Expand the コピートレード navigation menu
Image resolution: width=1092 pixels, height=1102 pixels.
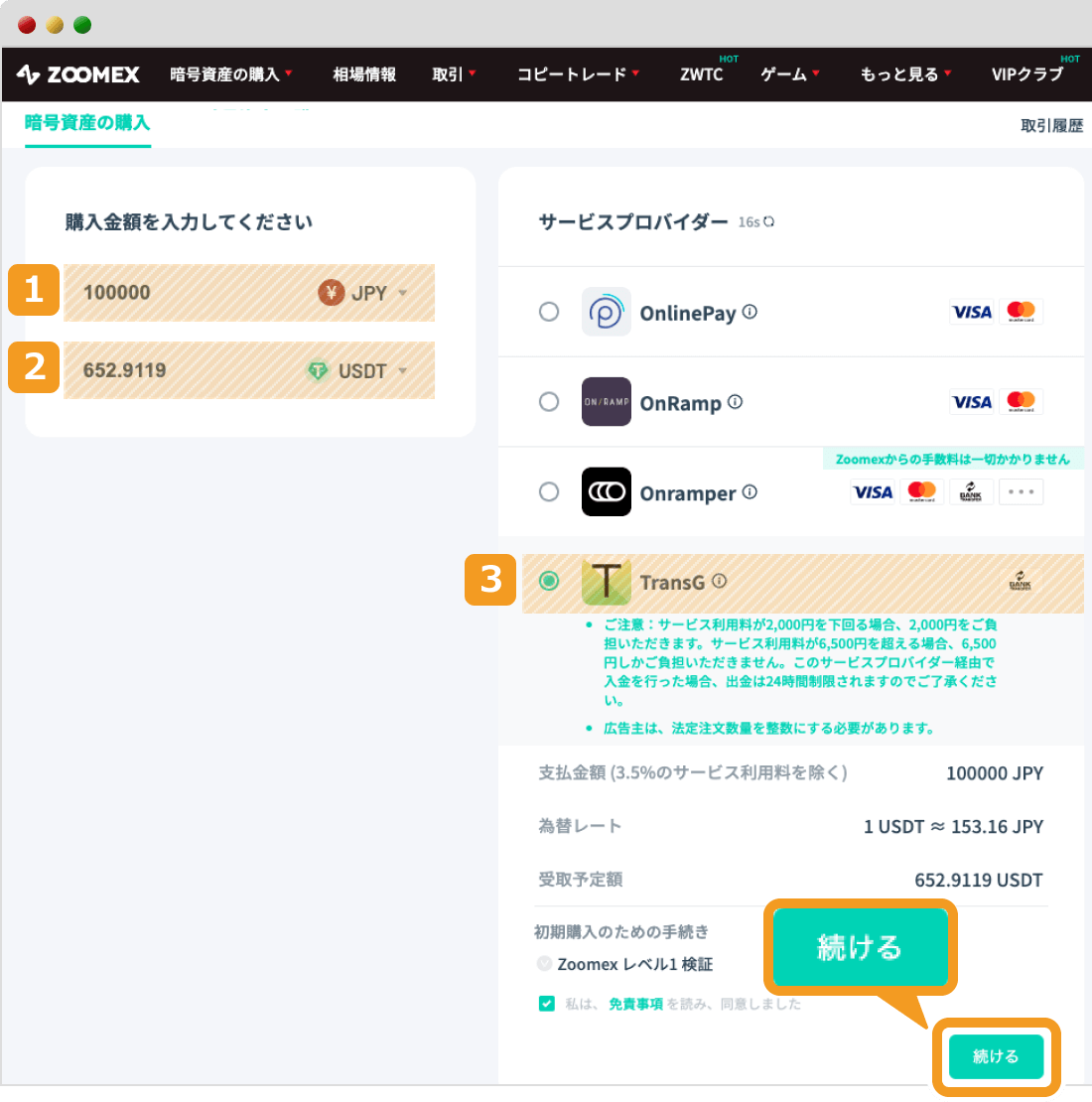point(579,74)
